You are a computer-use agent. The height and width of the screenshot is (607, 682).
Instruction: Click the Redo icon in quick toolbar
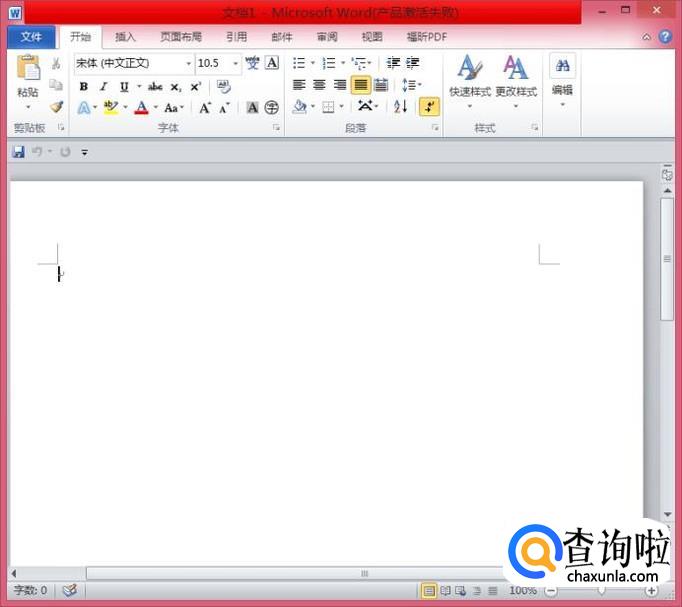point(65,152)
